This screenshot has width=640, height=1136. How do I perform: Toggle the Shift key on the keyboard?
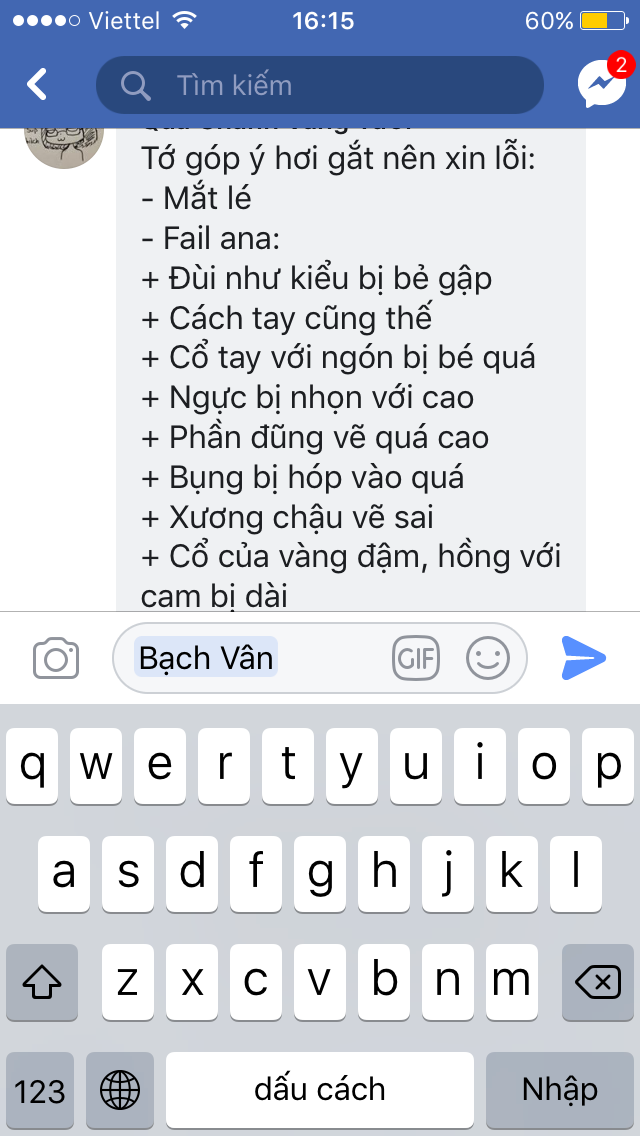click(41, 982)
